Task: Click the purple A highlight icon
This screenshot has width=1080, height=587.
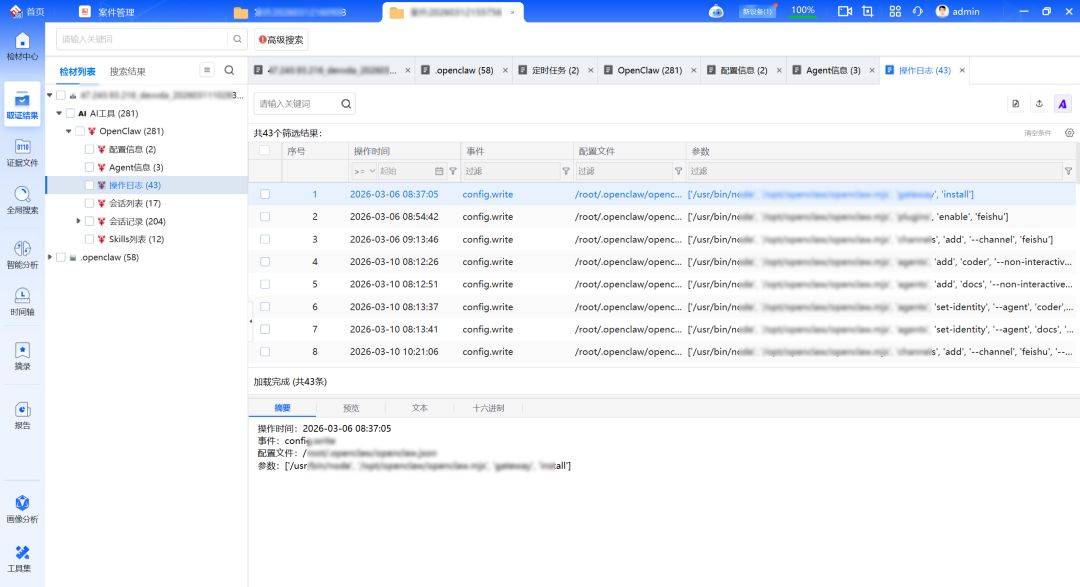Action: click(1062, 104)
